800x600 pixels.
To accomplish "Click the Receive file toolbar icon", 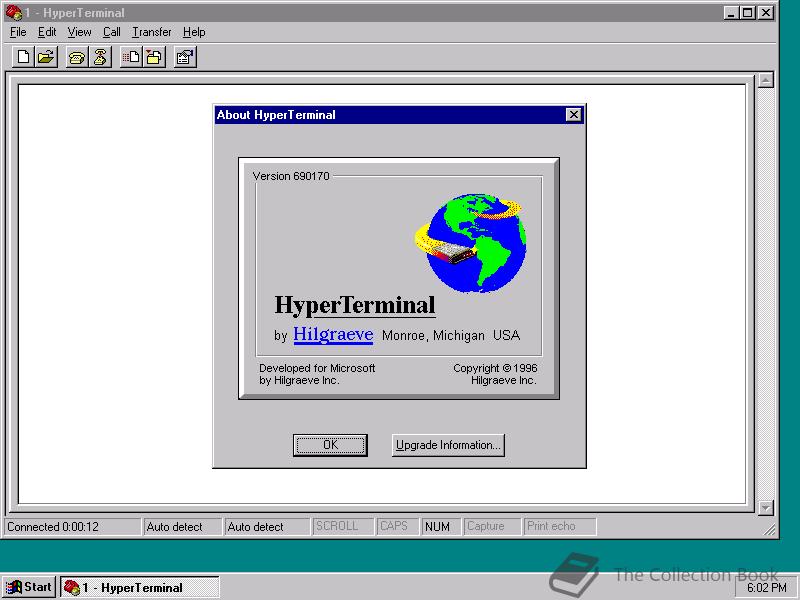I will [154, 57].
